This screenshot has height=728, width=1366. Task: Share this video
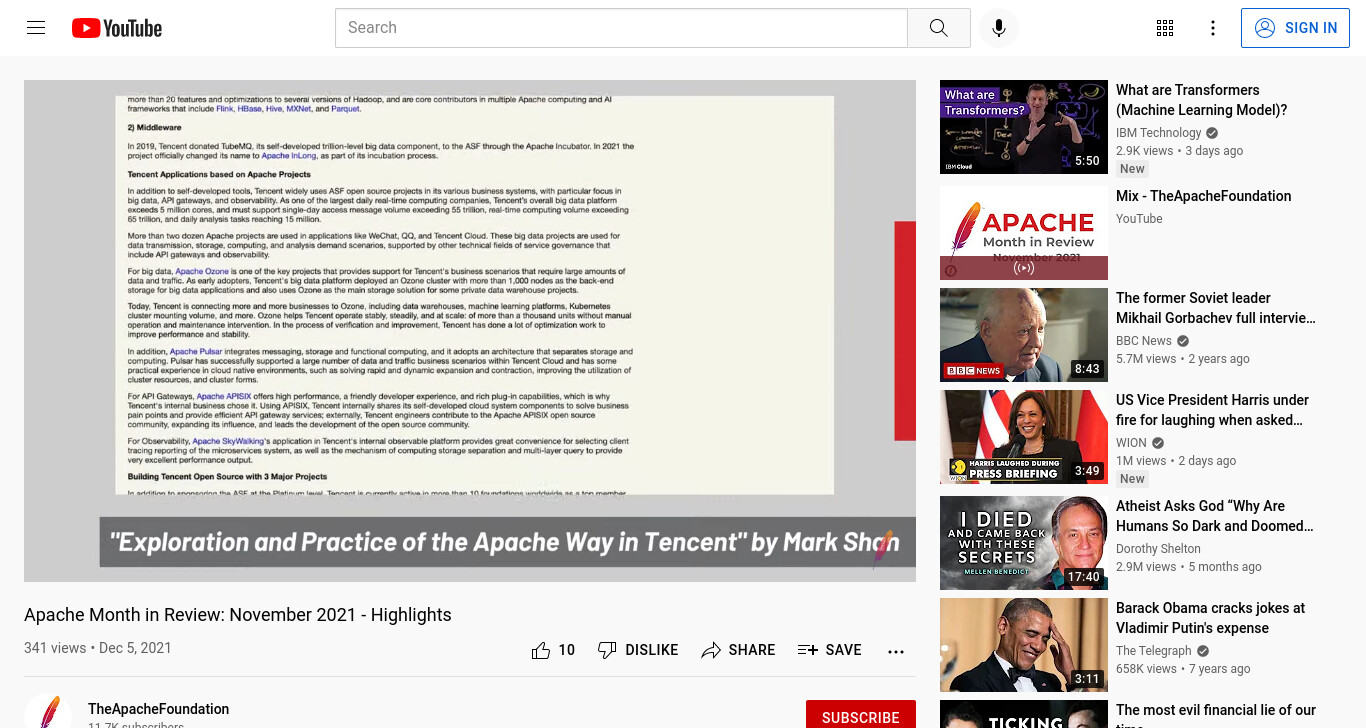click(x=738, y=650)
